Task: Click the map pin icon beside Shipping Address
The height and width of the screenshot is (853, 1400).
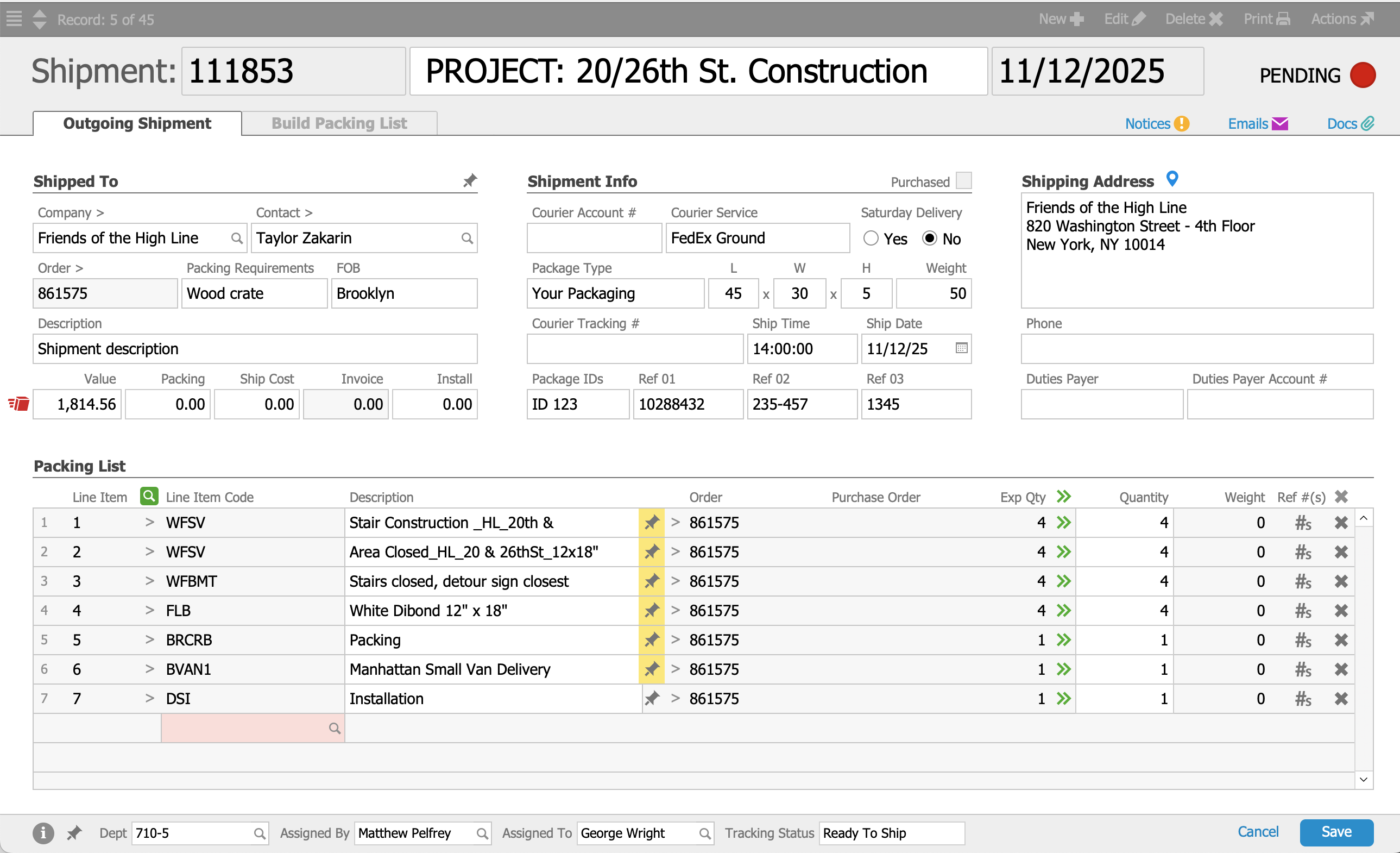Action: (x=1171, y=179)
